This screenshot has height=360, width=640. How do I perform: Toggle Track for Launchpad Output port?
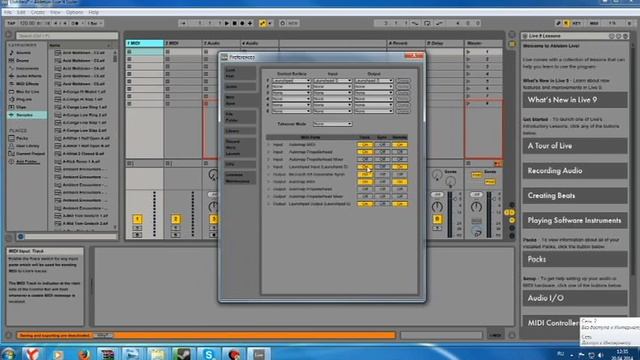[x=364, y=204]
